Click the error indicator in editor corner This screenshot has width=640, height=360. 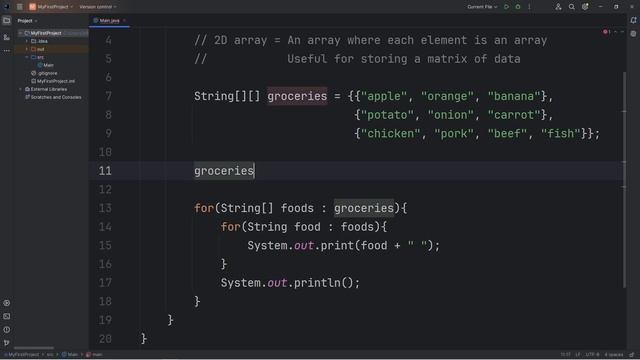click(x=606, y=32)
